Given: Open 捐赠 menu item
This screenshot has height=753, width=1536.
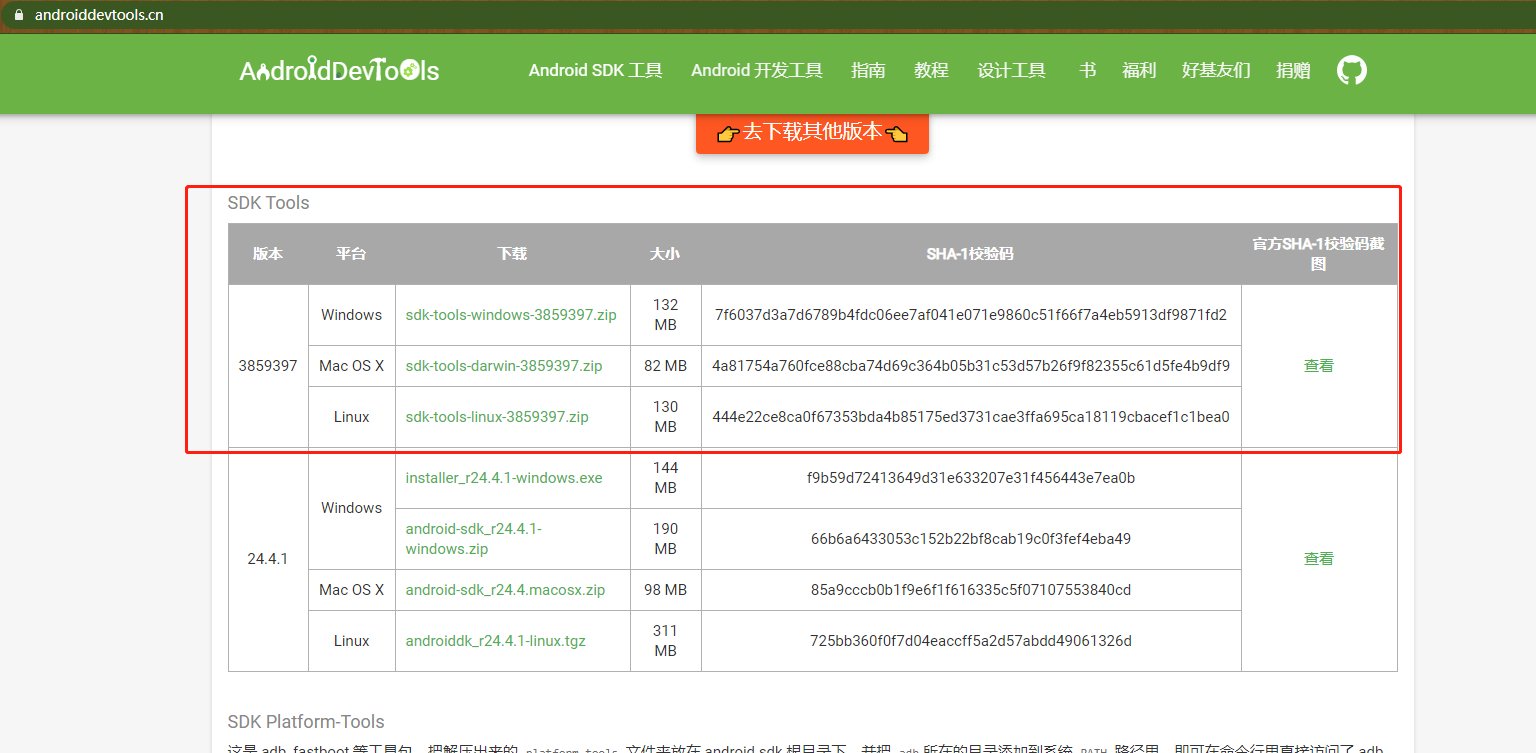Looking at the screenshot, I should point(1293,70).
